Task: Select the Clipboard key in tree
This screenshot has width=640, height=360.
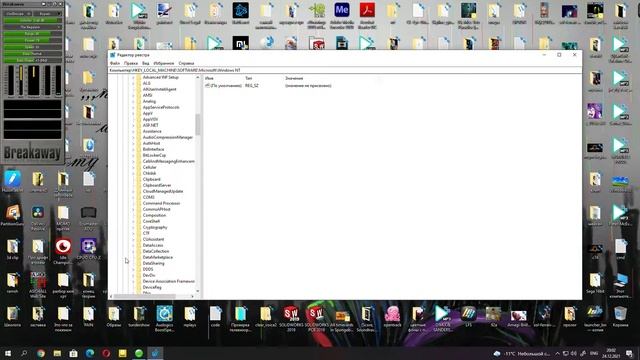Action: (x=151, y=179)
